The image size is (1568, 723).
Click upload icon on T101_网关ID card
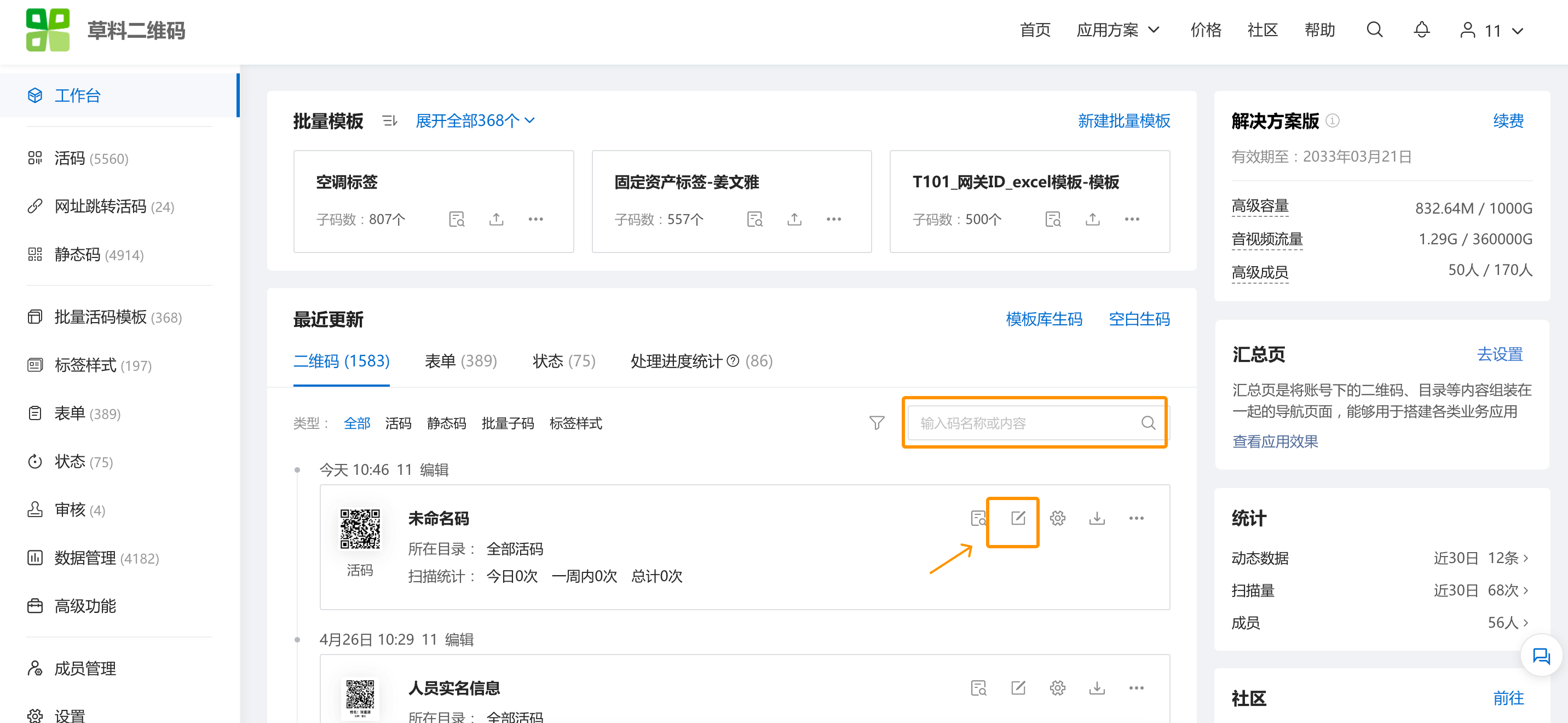click(x=1093, y=219)
